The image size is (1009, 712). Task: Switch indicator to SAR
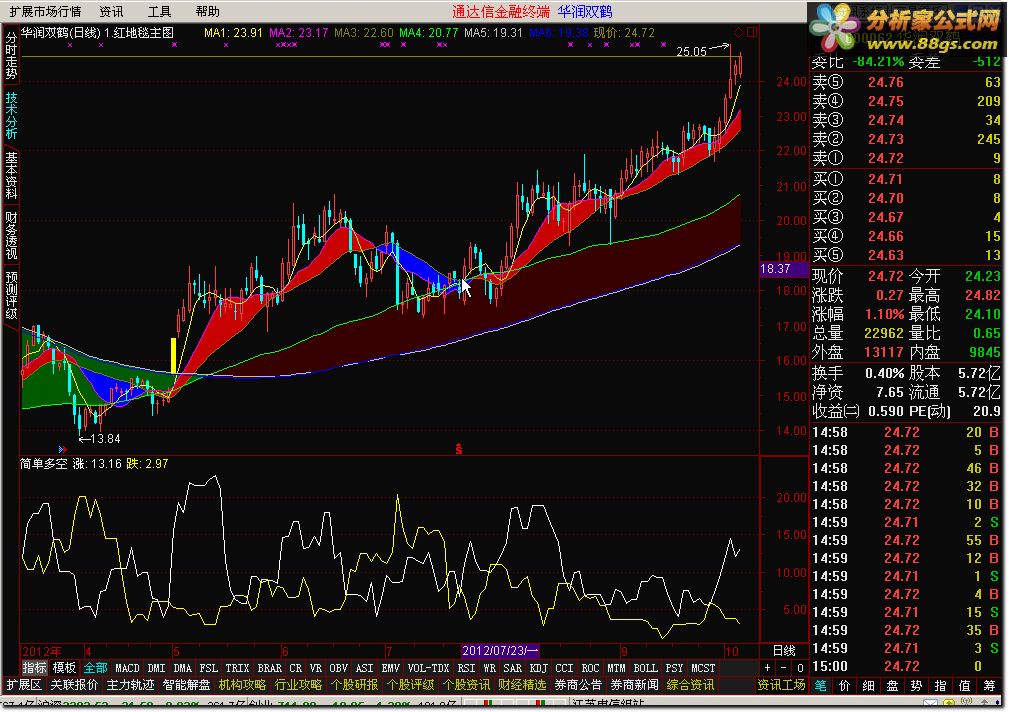click(x=512, y=668)
